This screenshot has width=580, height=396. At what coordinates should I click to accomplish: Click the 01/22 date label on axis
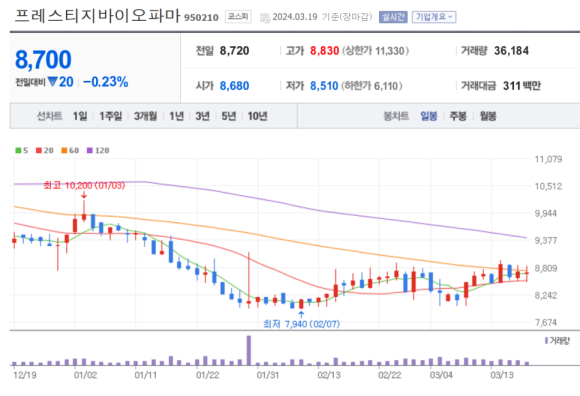(208, 375)
